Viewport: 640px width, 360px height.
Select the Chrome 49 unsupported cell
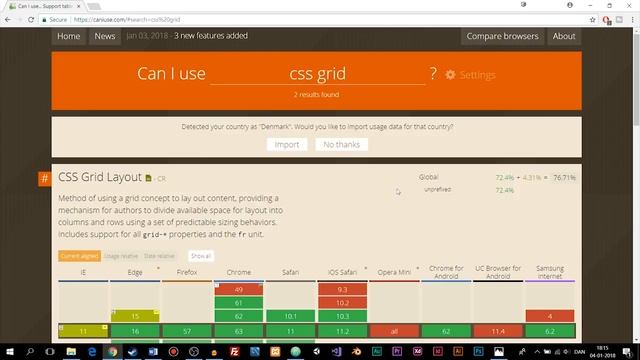click(x=239, y=289)
